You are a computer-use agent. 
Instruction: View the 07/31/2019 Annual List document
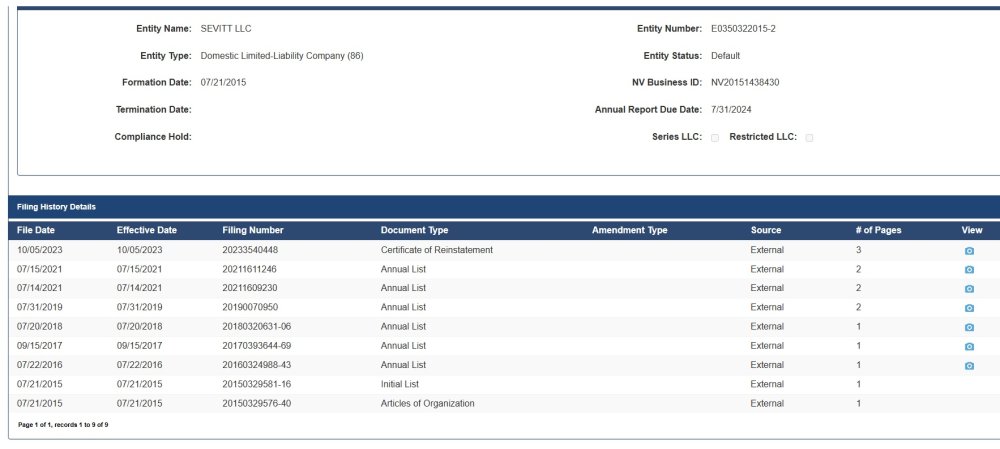point(968,308)
